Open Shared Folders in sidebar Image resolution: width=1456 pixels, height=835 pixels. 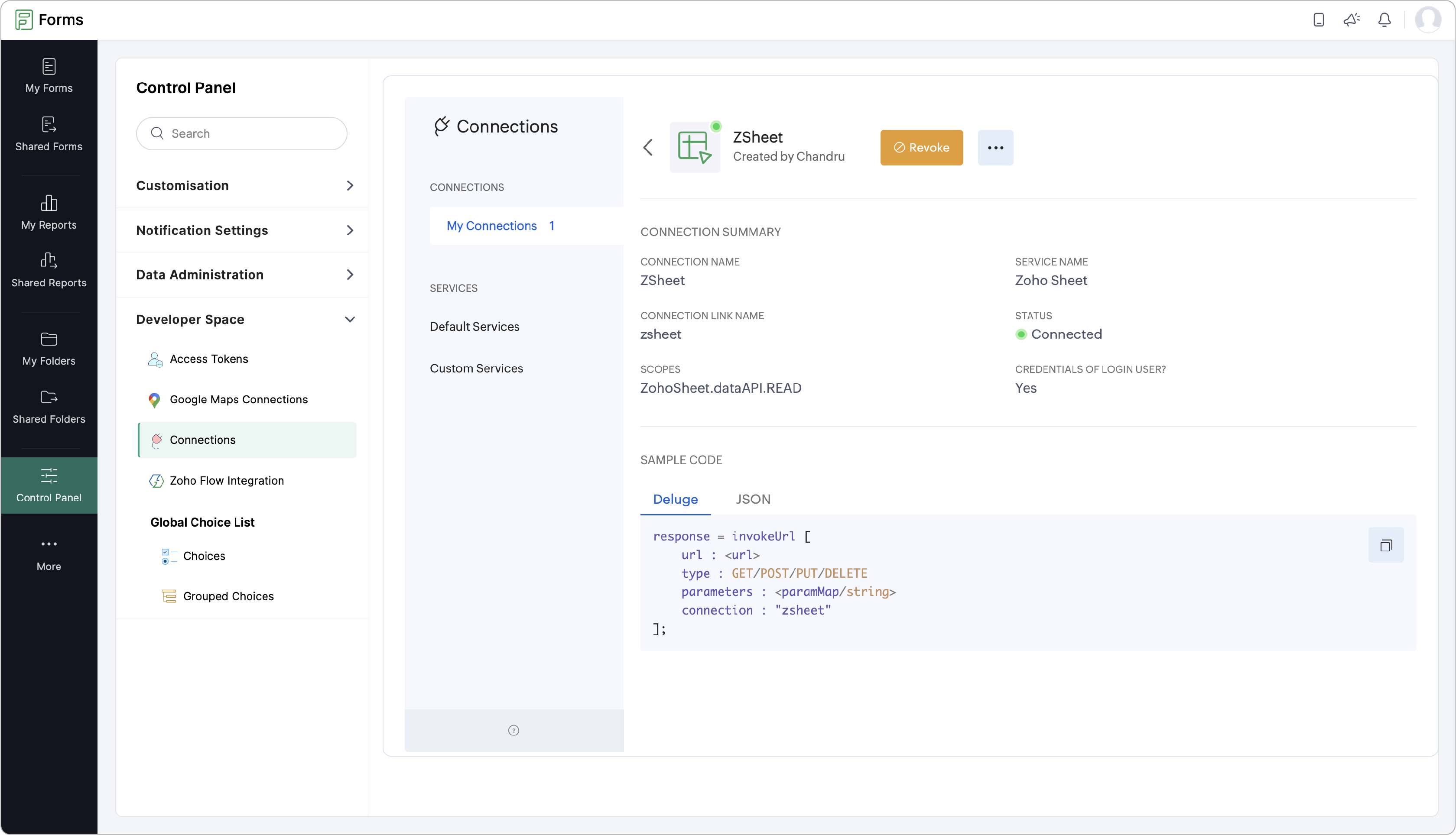tap(49, 407)
